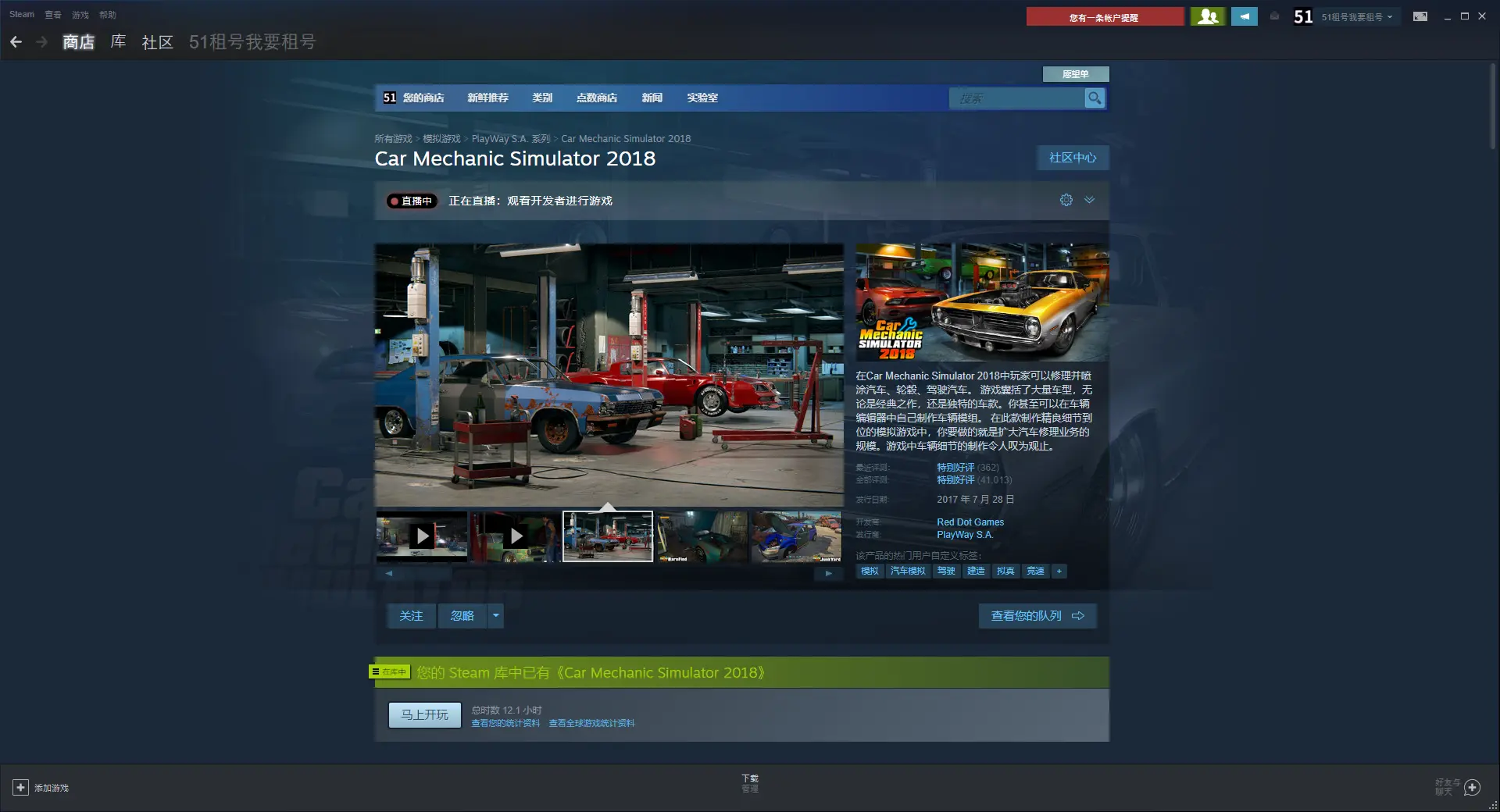The image size is (1500, 812).
Task: Open 点数商店 in store nav
Action: (597, 98)
